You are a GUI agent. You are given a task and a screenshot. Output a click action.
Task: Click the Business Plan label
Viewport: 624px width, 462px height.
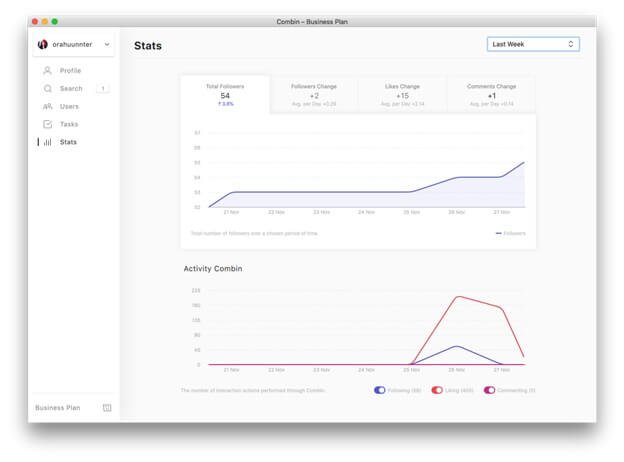pyautogui.click(x=58, y=407)
